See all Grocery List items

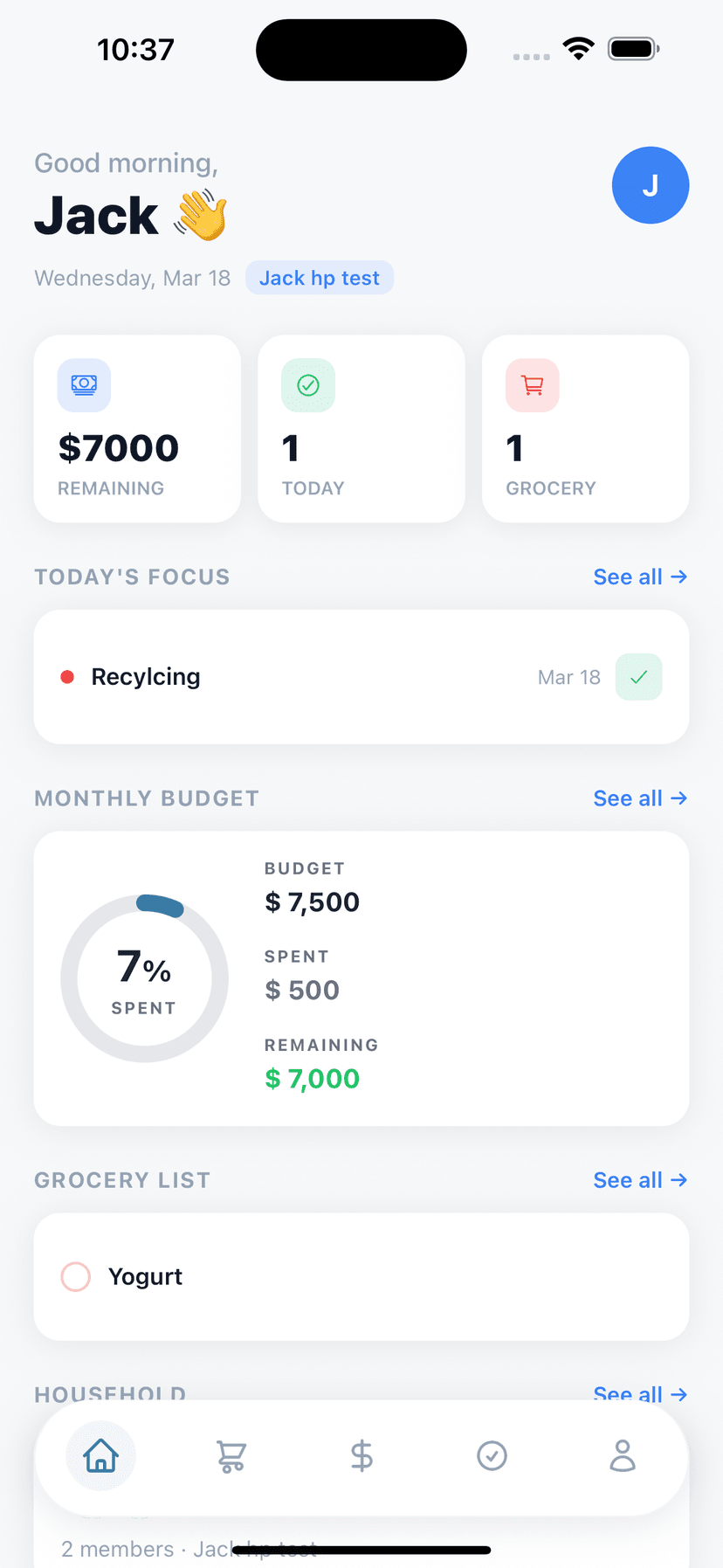[x=639, y=1180]
